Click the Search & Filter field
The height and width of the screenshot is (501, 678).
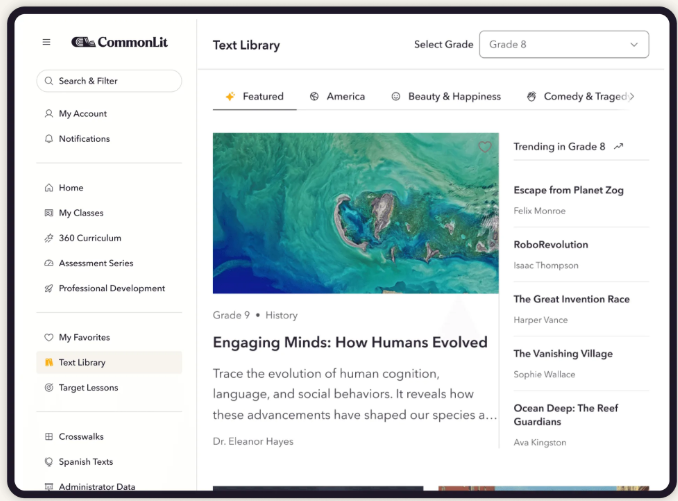109,81
